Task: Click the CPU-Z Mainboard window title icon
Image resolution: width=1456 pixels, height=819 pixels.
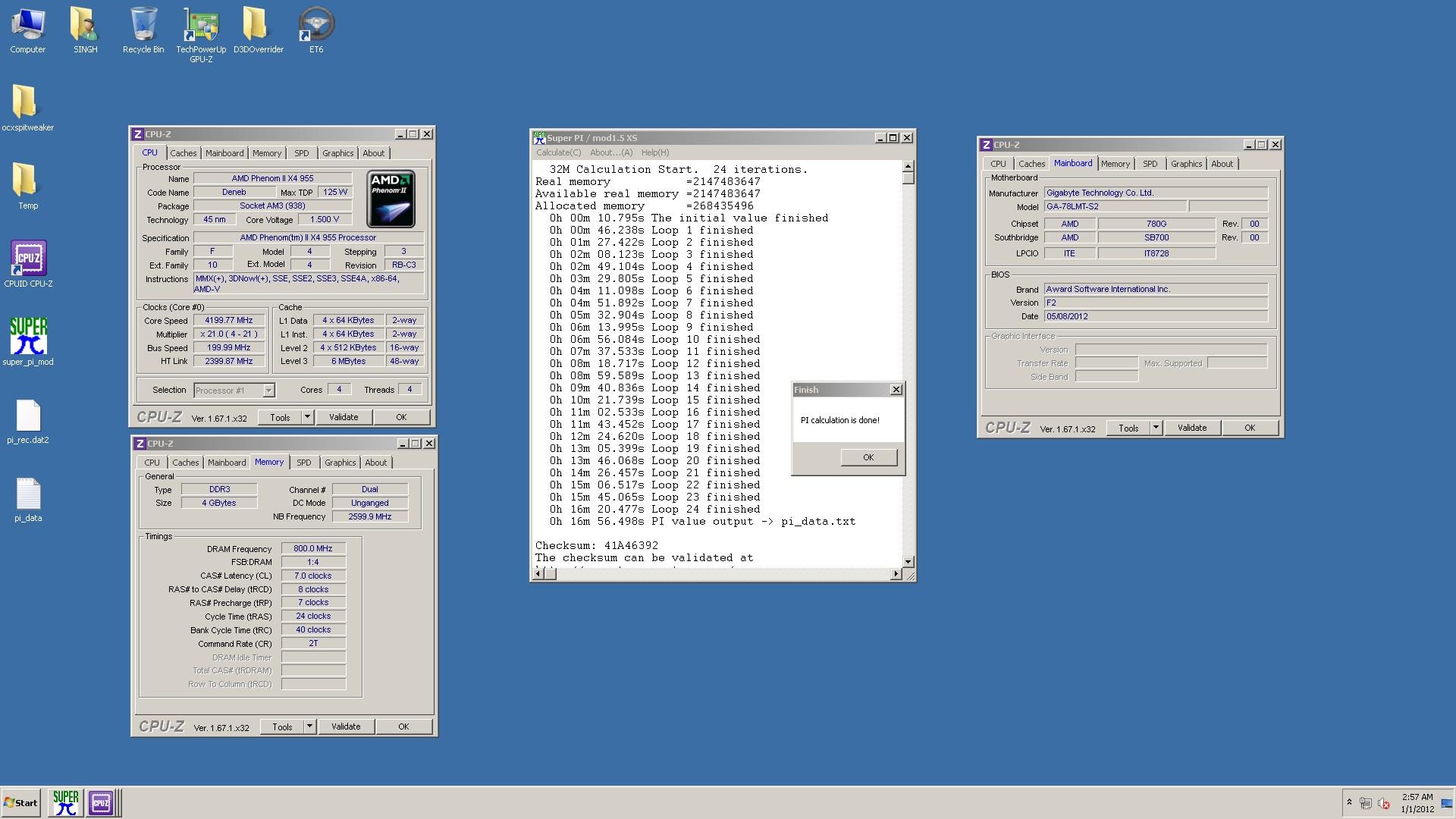Action: 986,145
